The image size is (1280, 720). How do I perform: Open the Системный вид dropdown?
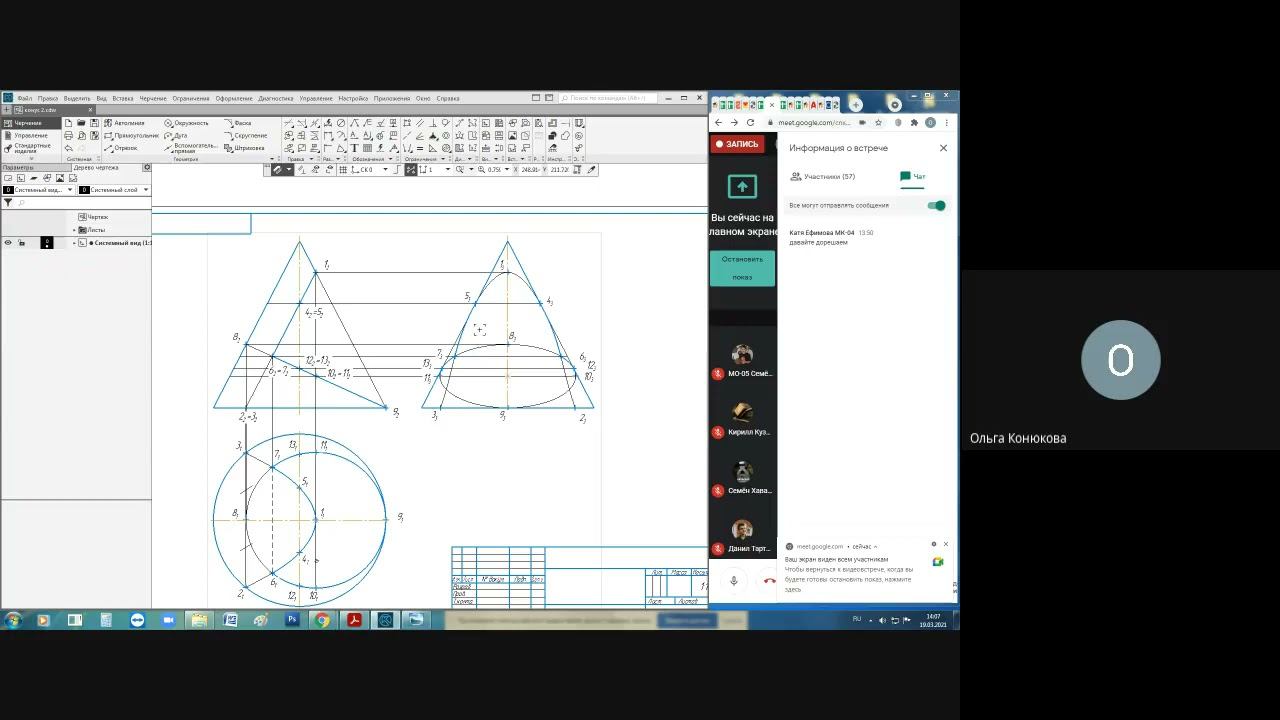[39, 190]
